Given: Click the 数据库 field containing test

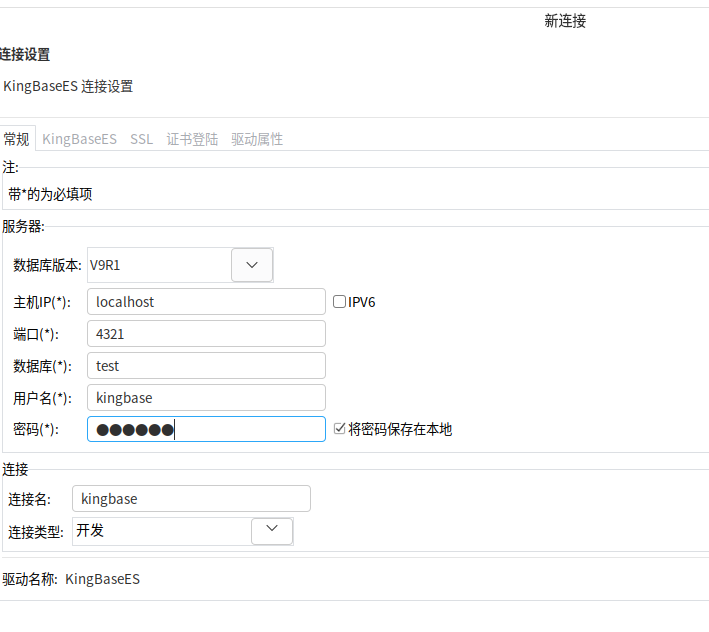Looking at the screenshot, I should coord(206,366).
